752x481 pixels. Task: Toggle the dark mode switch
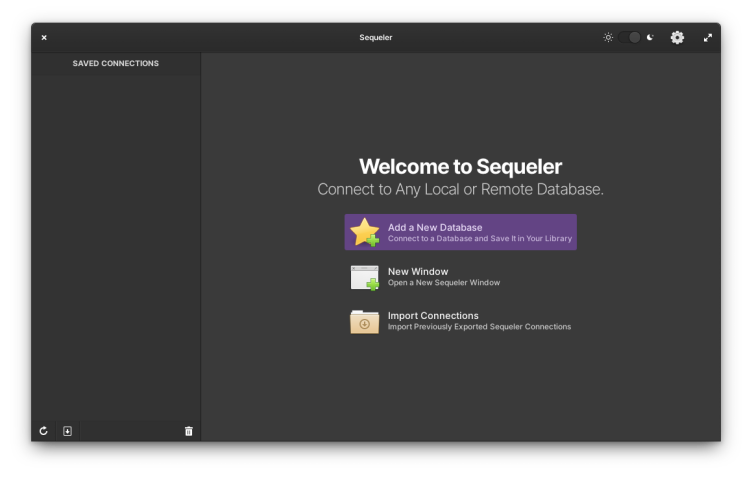(x=629, y=38)
